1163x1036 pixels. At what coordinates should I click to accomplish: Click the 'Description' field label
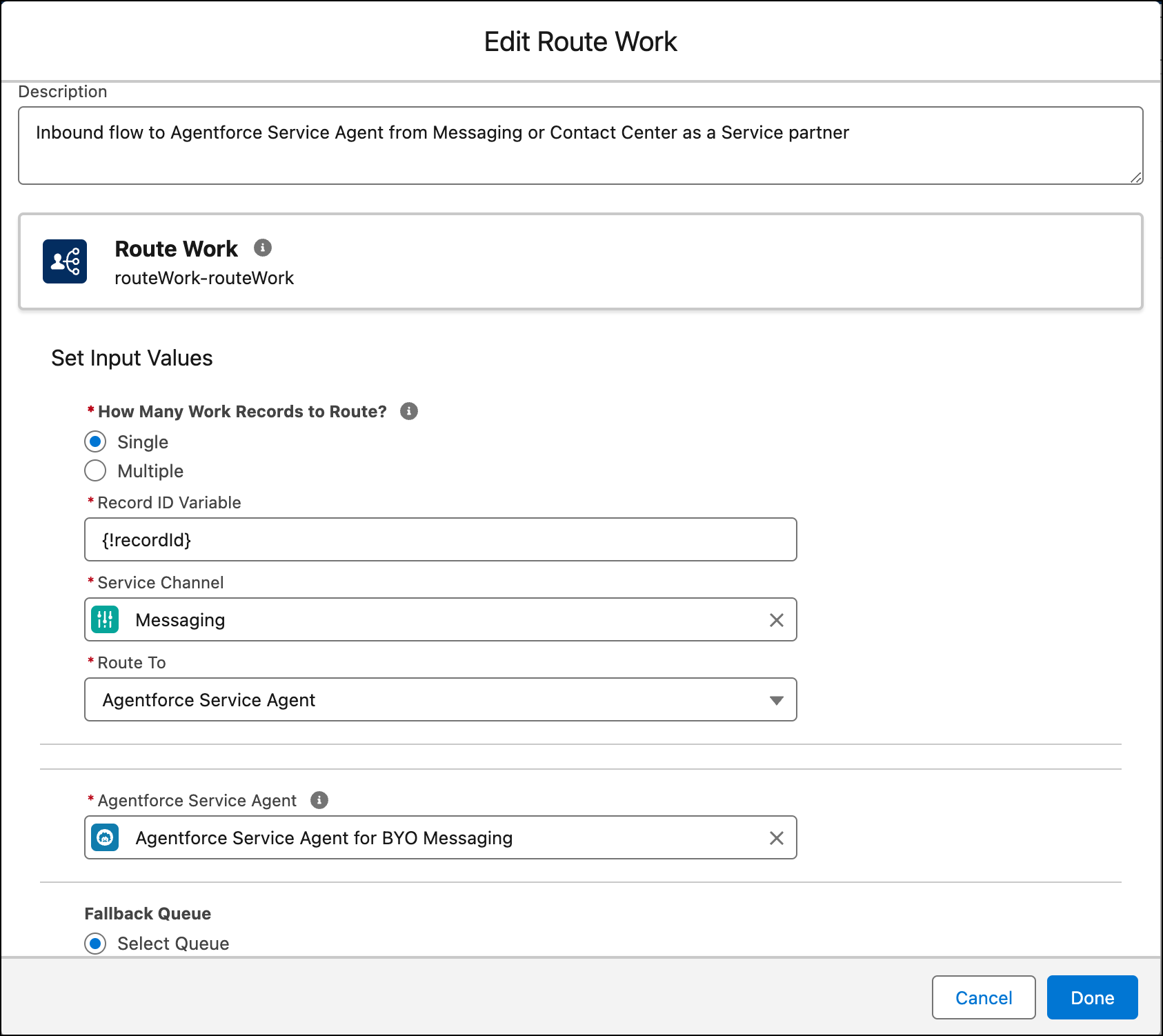(x=63, y=92)
